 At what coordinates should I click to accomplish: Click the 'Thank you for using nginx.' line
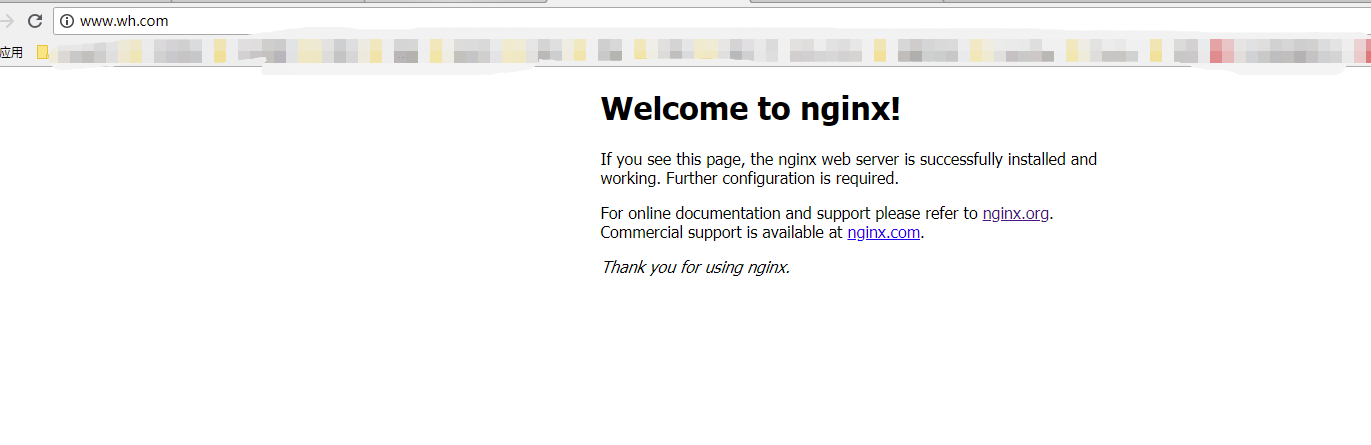tap(696, 268)
